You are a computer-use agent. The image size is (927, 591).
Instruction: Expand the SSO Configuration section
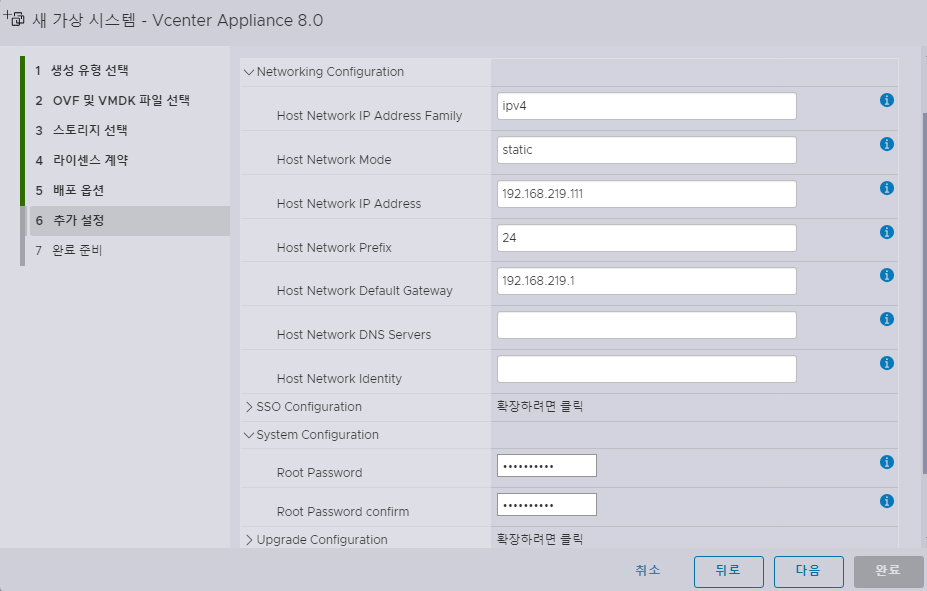(x=249, y=407)
